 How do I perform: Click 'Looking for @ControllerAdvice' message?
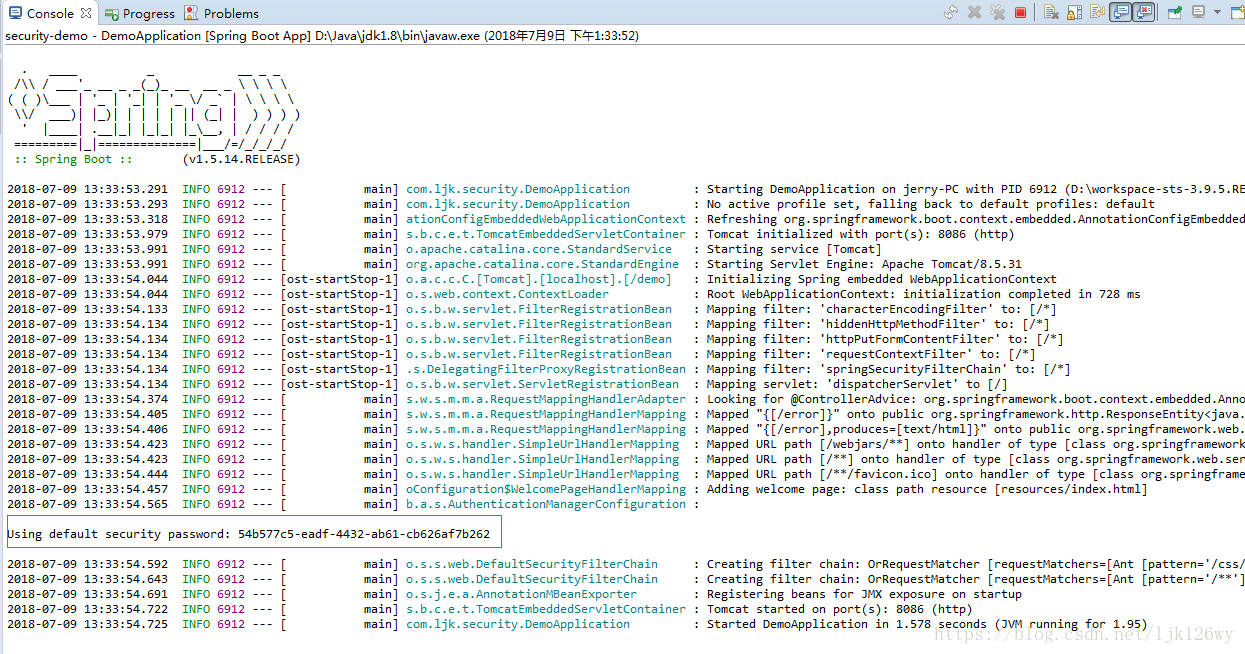976,399
